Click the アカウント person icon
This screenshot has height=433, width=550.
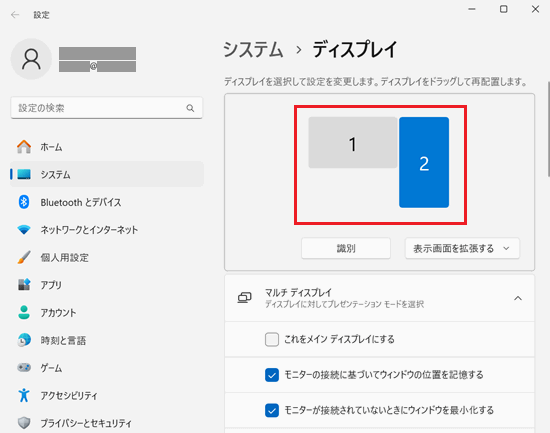[x=24, y=312]
